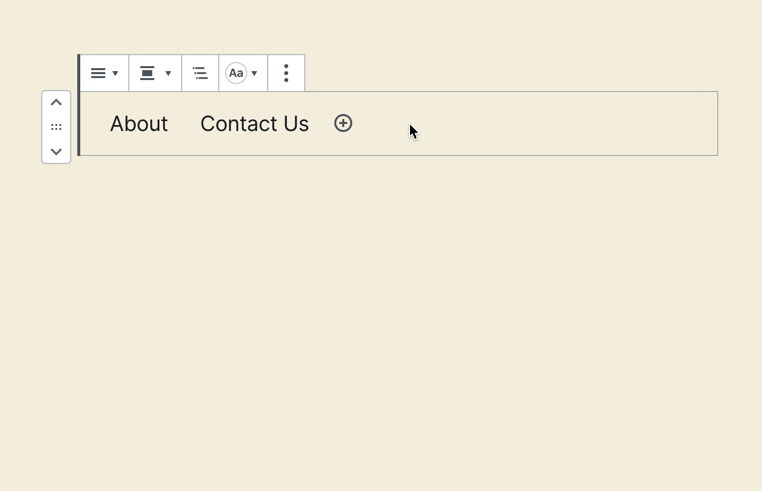Add a new menu item with plus

(x=343, y=123)
